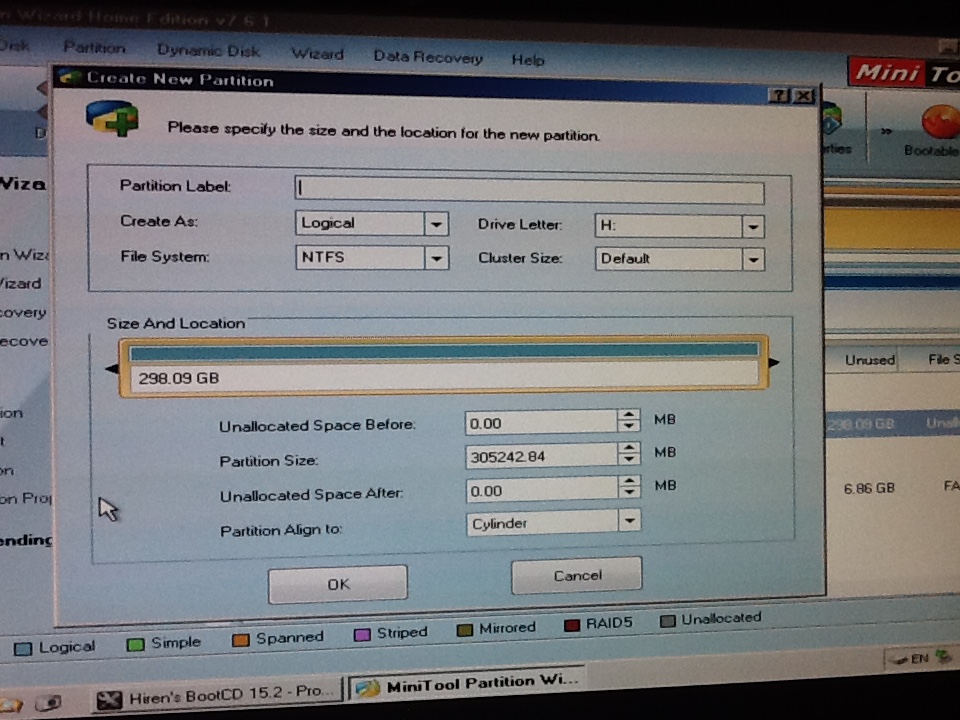Click the Partition Size value field
The width and height of the screenshot is (960, 720).
click(x=541, y=456)
